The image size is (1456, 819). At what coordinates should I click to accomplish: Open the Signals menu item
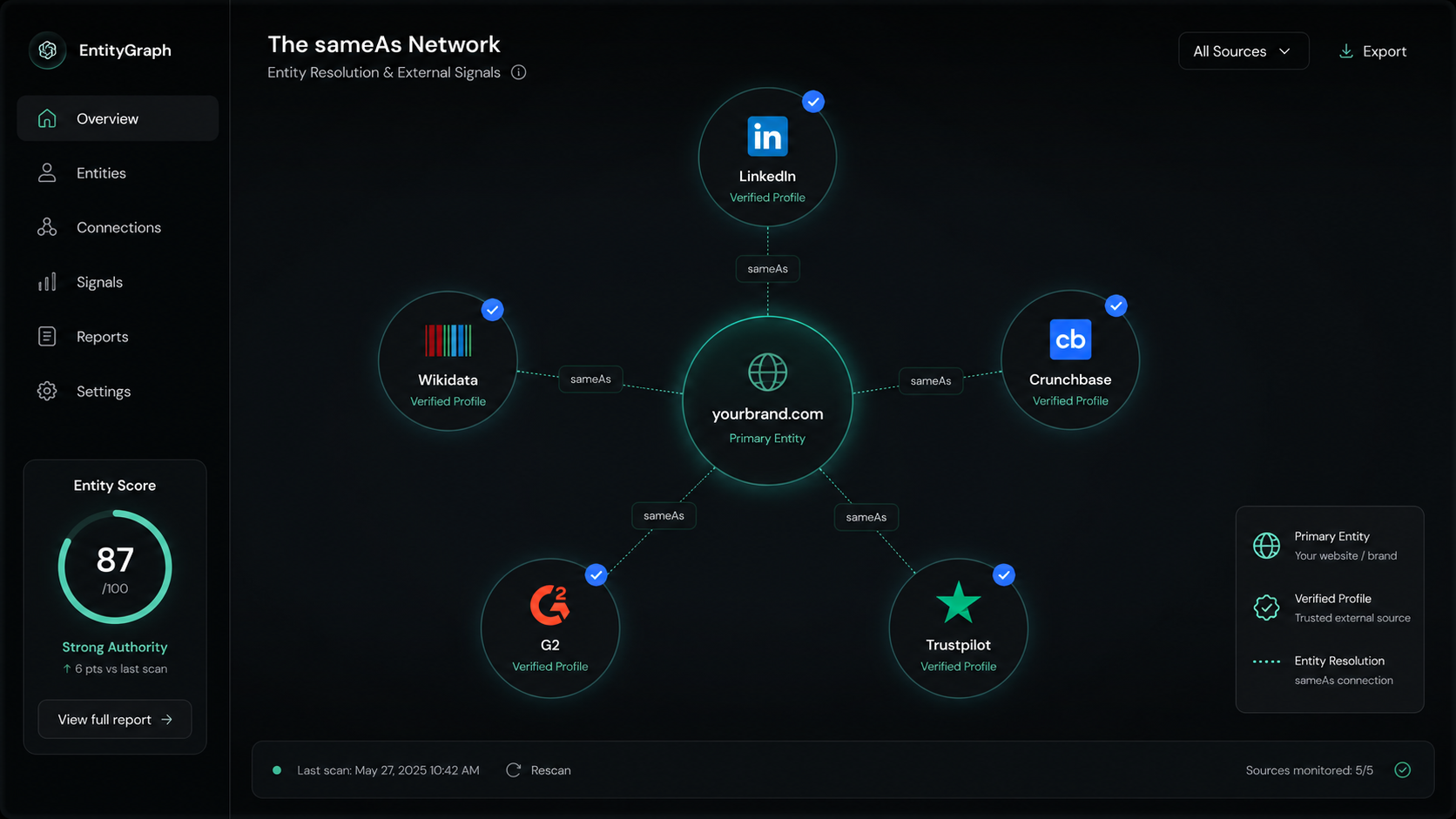point(118,282)
